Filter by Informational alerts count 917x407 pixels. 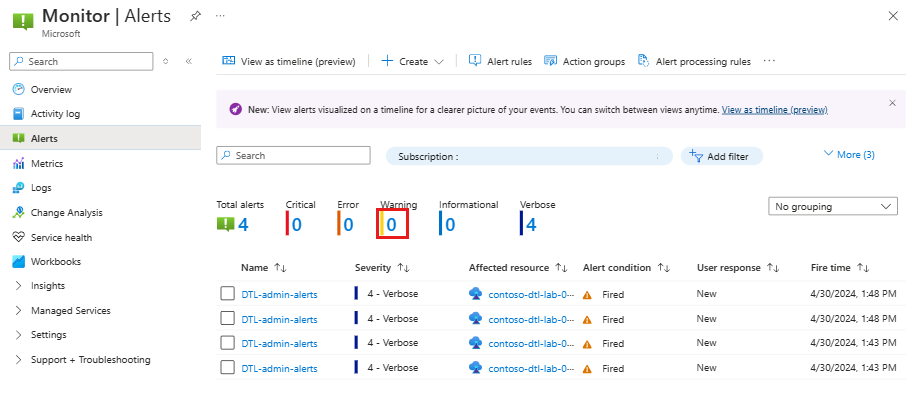(450, 225)
